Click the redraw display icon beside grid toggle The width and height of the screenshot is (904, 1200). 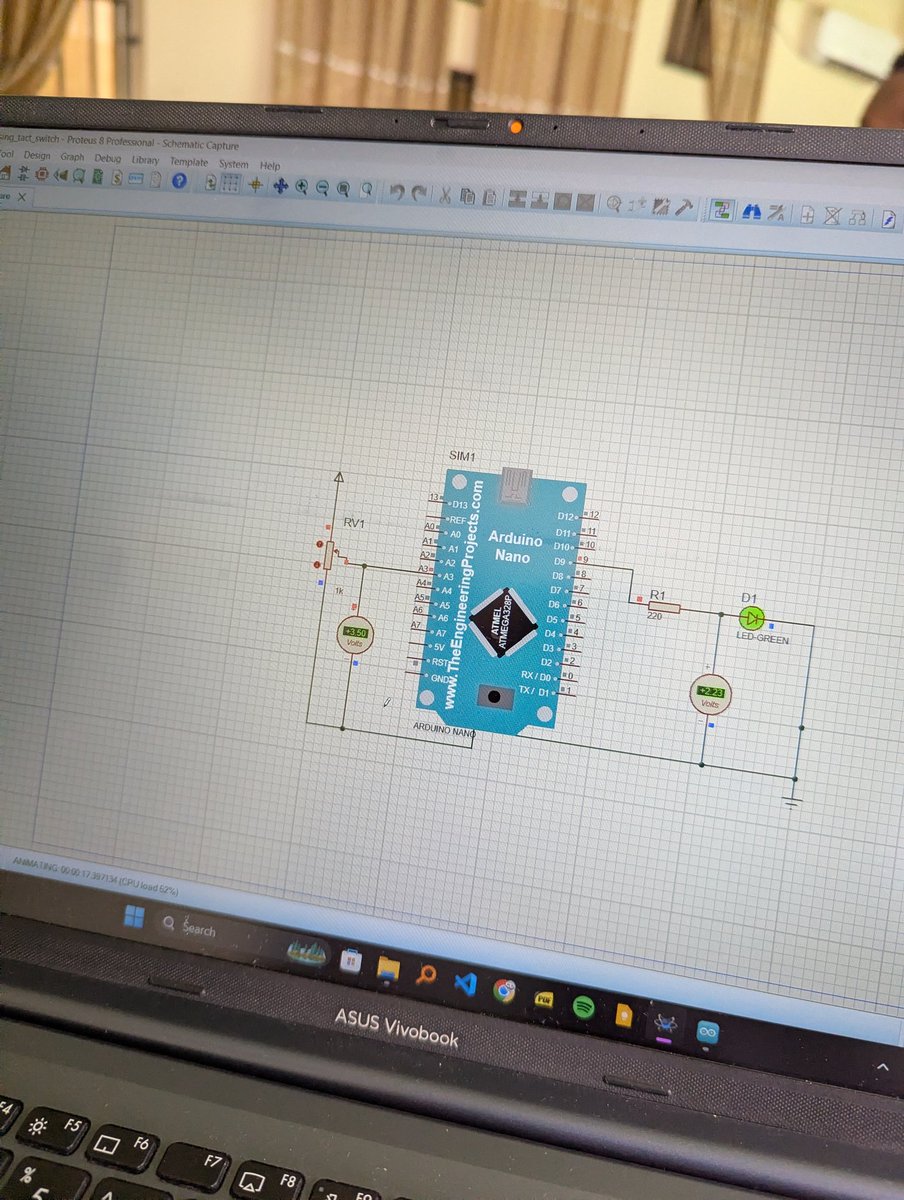click(211, 182)
